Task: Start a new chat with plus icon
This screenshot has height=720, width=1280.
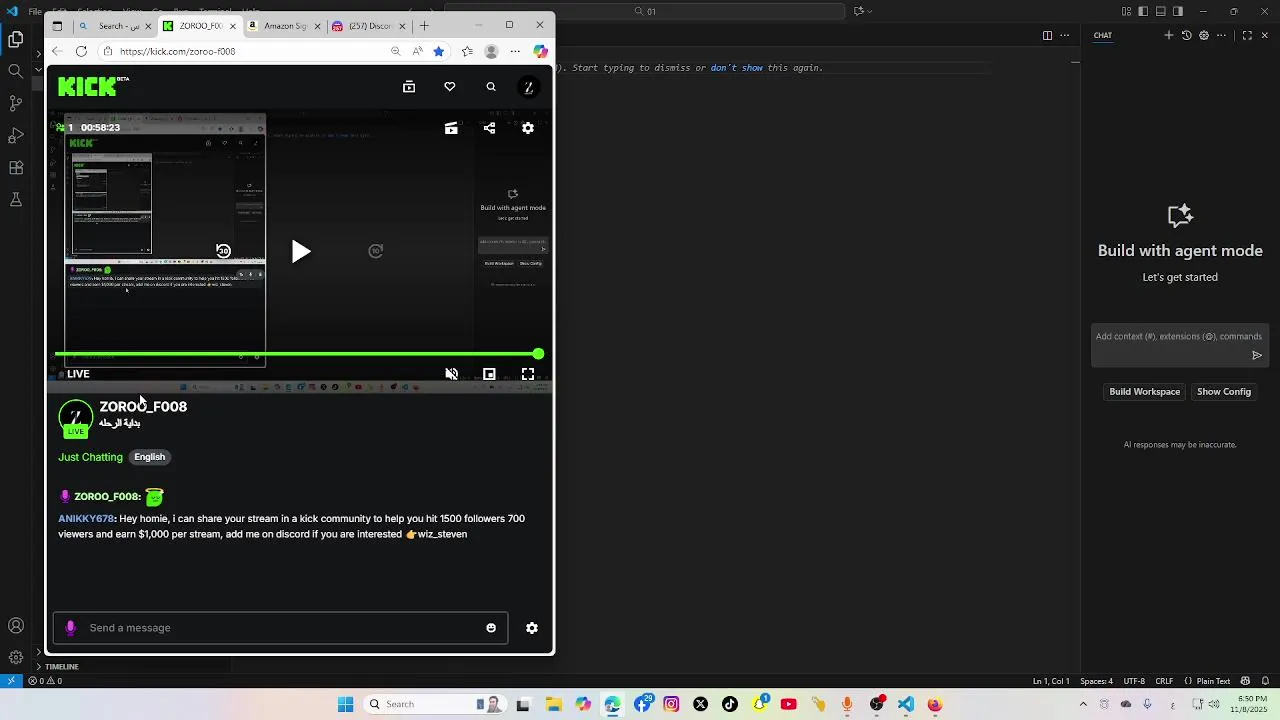Action: point(1168,35)
